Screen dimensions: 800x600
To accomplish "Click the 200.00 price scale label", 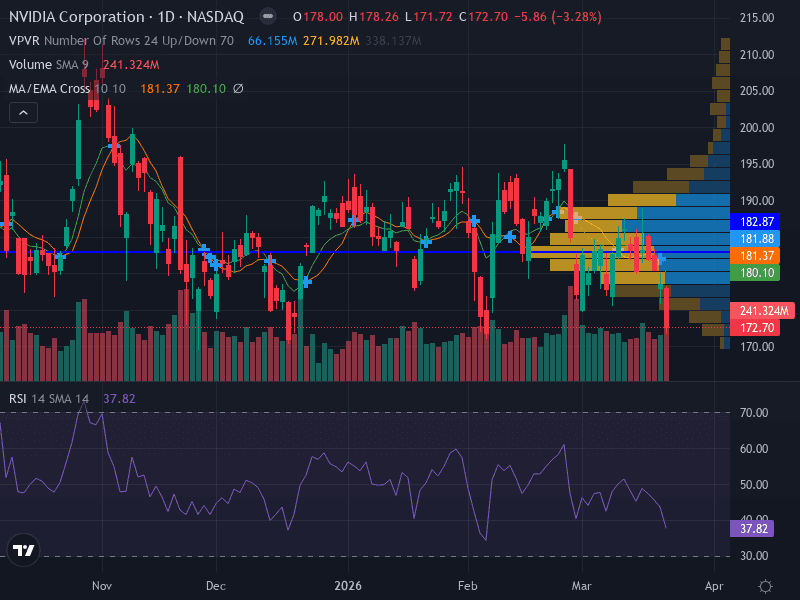I will 757,128.
